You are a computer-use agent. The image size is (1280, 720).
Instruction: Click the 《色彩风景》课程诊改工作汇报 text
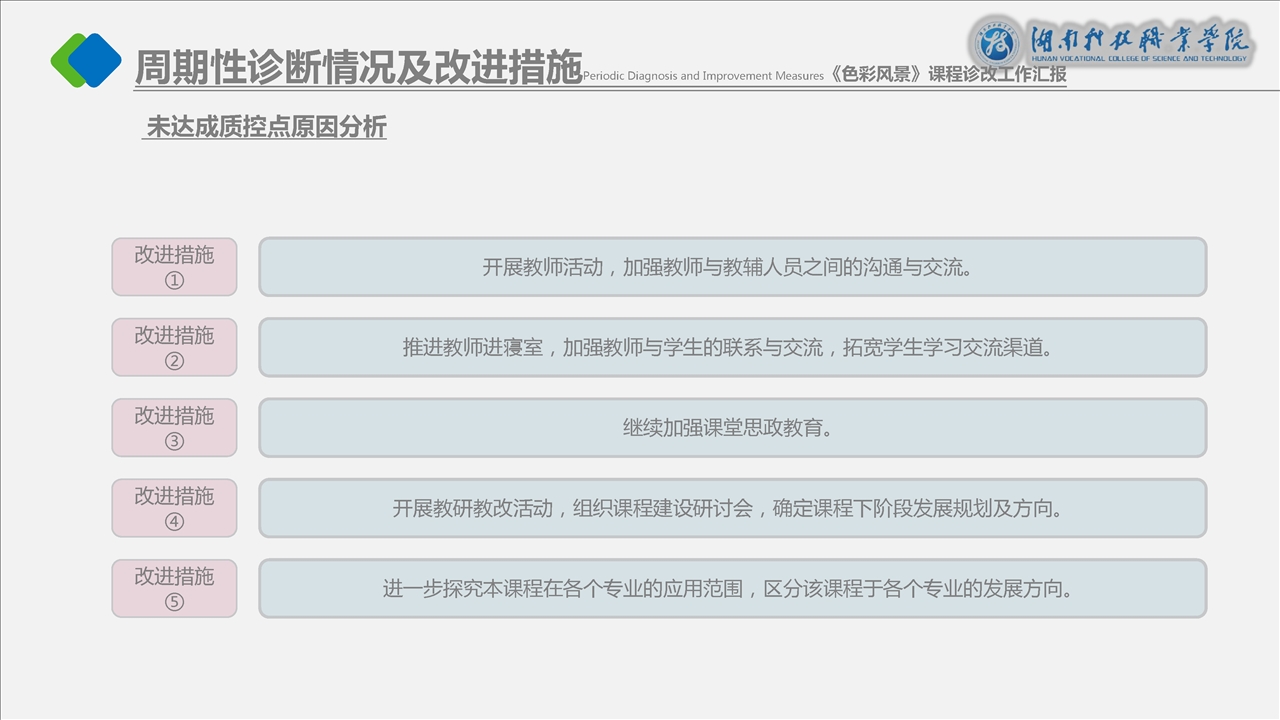tap(947, 75)
